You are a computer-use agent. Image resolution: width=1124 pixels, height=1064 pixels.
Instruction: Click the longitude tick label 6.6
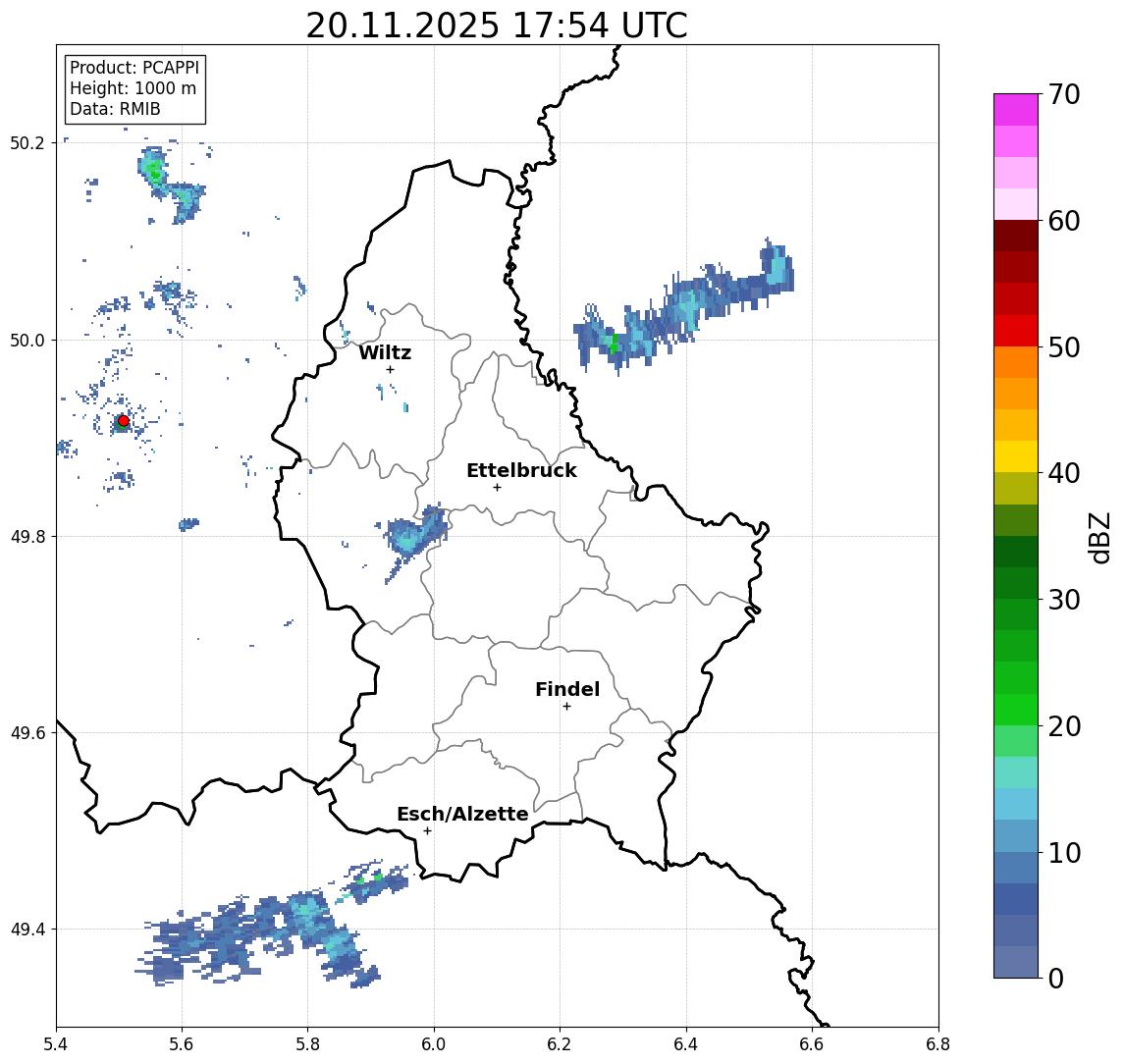point(812,1044)
